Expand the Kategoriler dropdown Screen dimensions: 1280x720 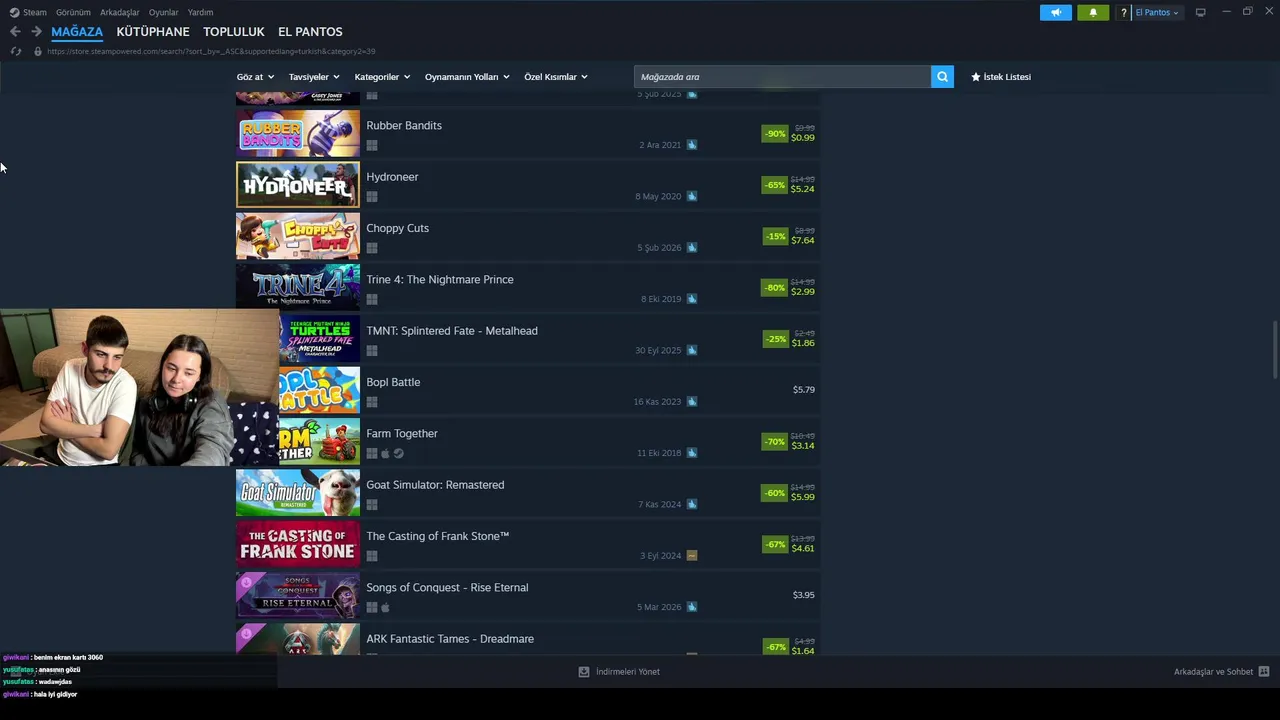[x=382, y=77]
